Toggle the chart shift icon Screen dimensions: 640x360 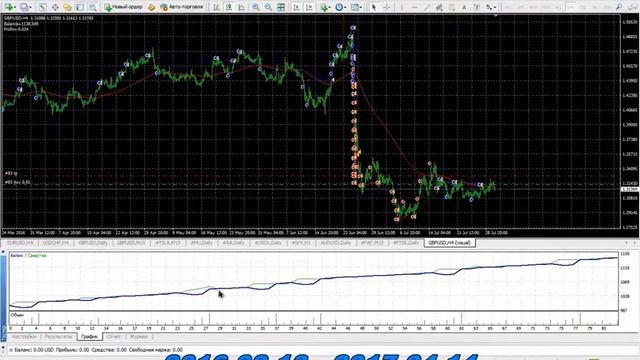coord(309,7)
